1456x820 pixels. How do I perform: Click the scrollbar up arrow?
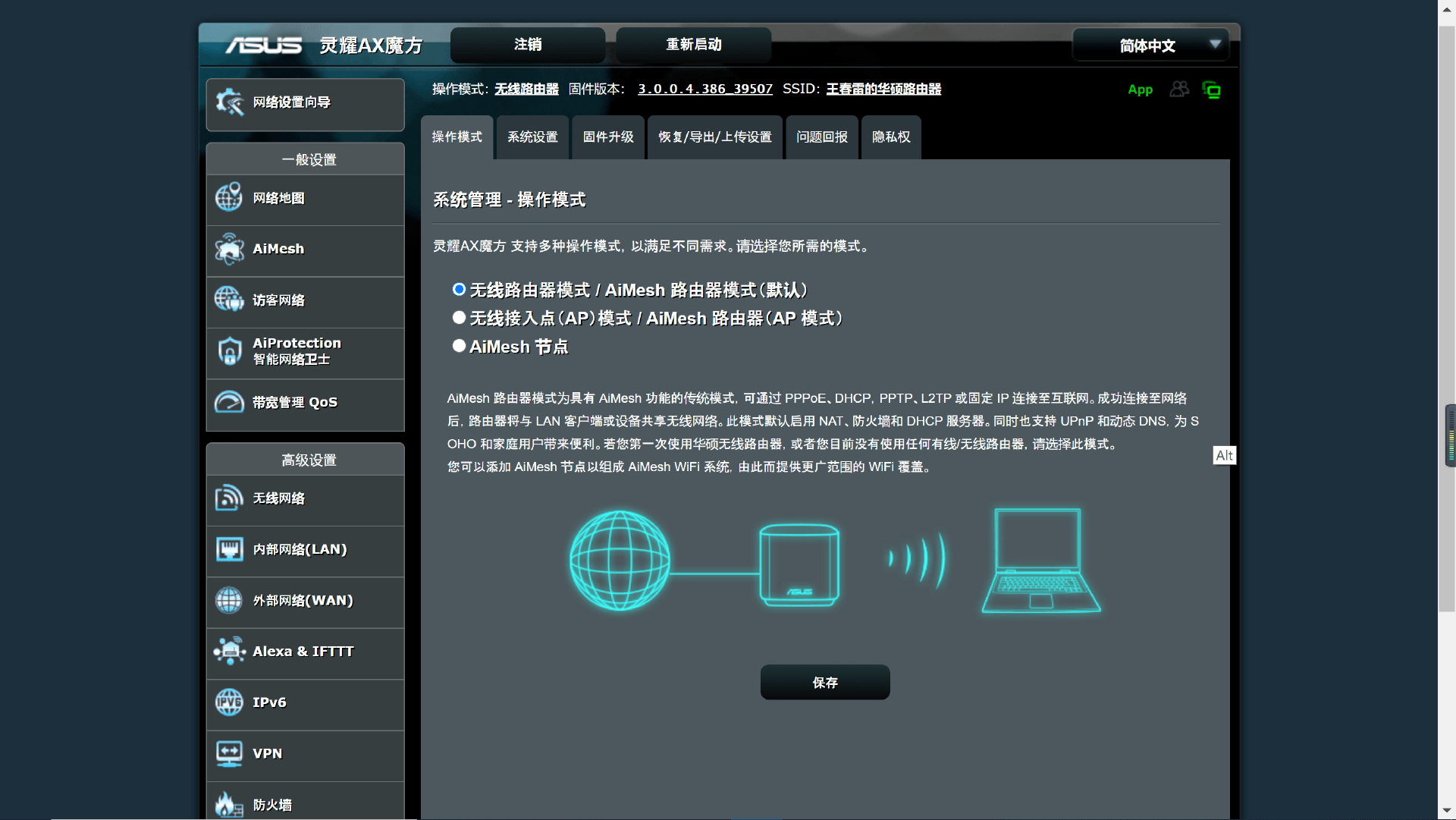click(1447, 8)
